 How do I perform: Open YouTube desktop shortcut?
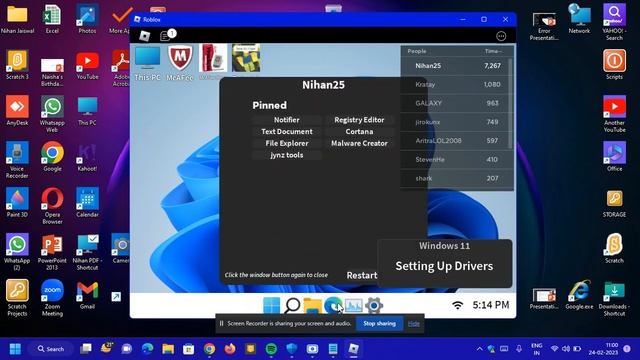point(87,65)
